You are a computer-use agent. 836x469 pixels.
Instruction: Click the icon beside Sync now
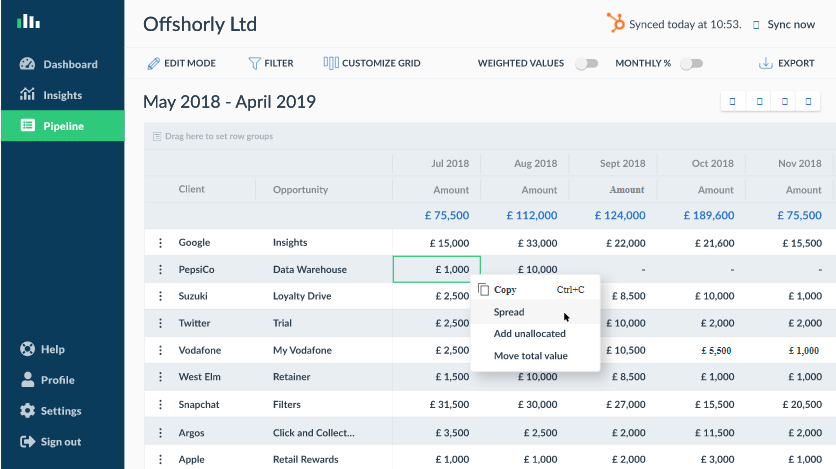[756, 25]
